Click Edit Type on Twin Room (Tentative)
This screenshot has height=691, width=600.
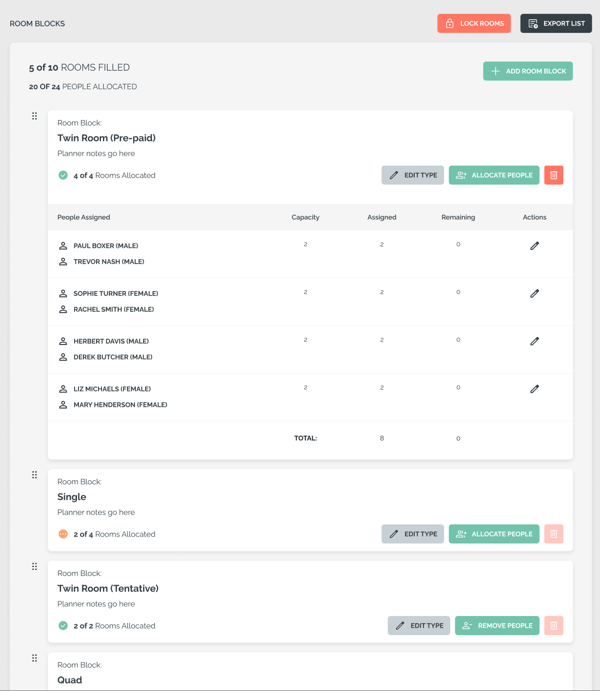point(418,626)
